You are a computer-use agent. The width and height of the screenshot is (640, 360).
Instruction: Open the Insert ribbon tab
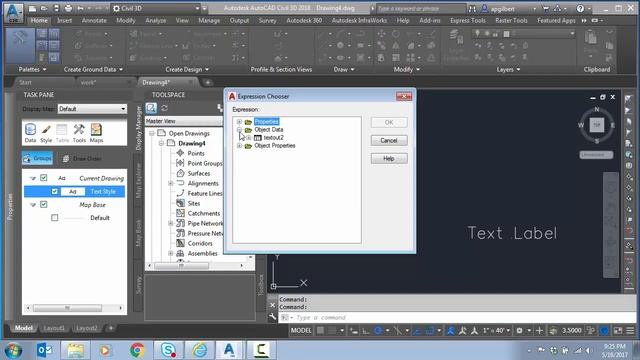tap(64, 20)
